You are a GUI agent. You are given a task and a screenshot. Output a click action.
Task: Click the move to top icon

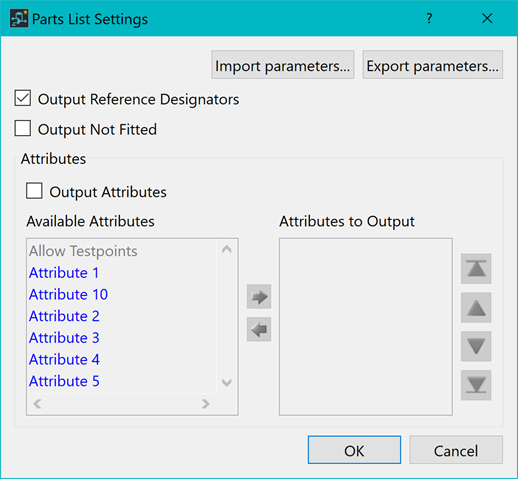coord(476,269)
